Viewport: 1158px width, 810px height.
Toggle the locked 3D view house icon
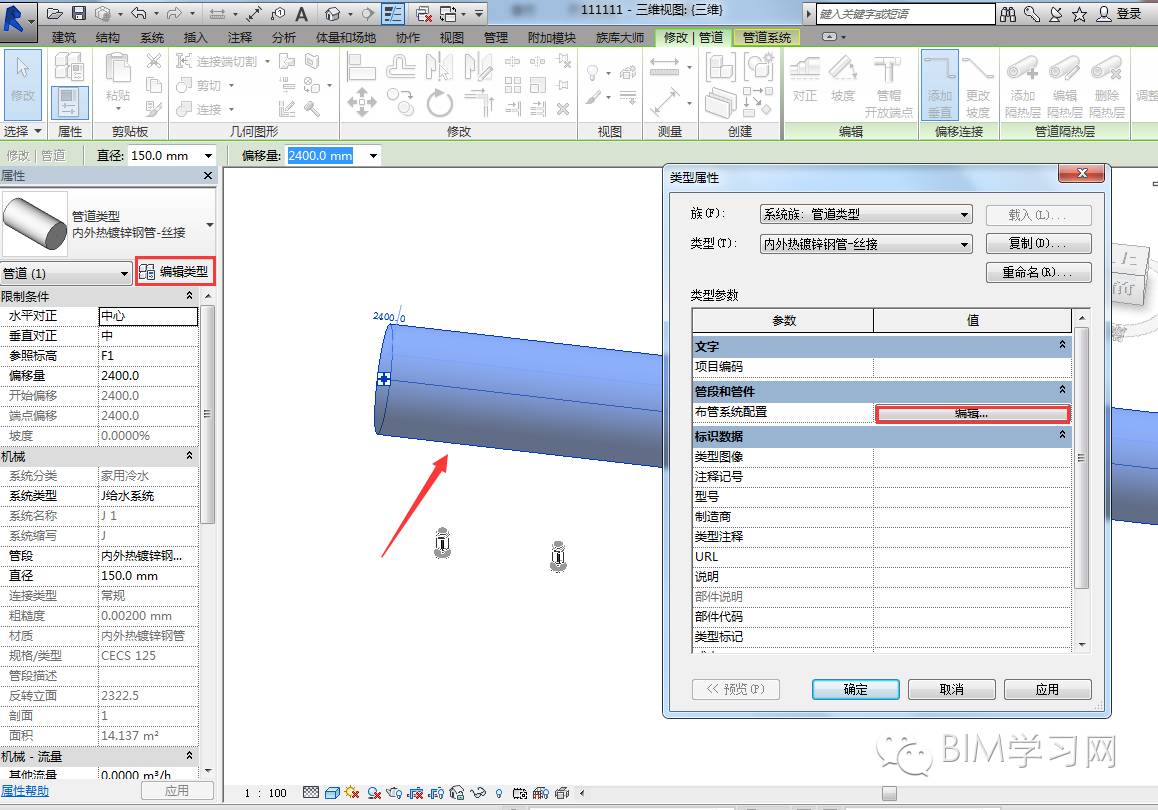coord(457,792)
